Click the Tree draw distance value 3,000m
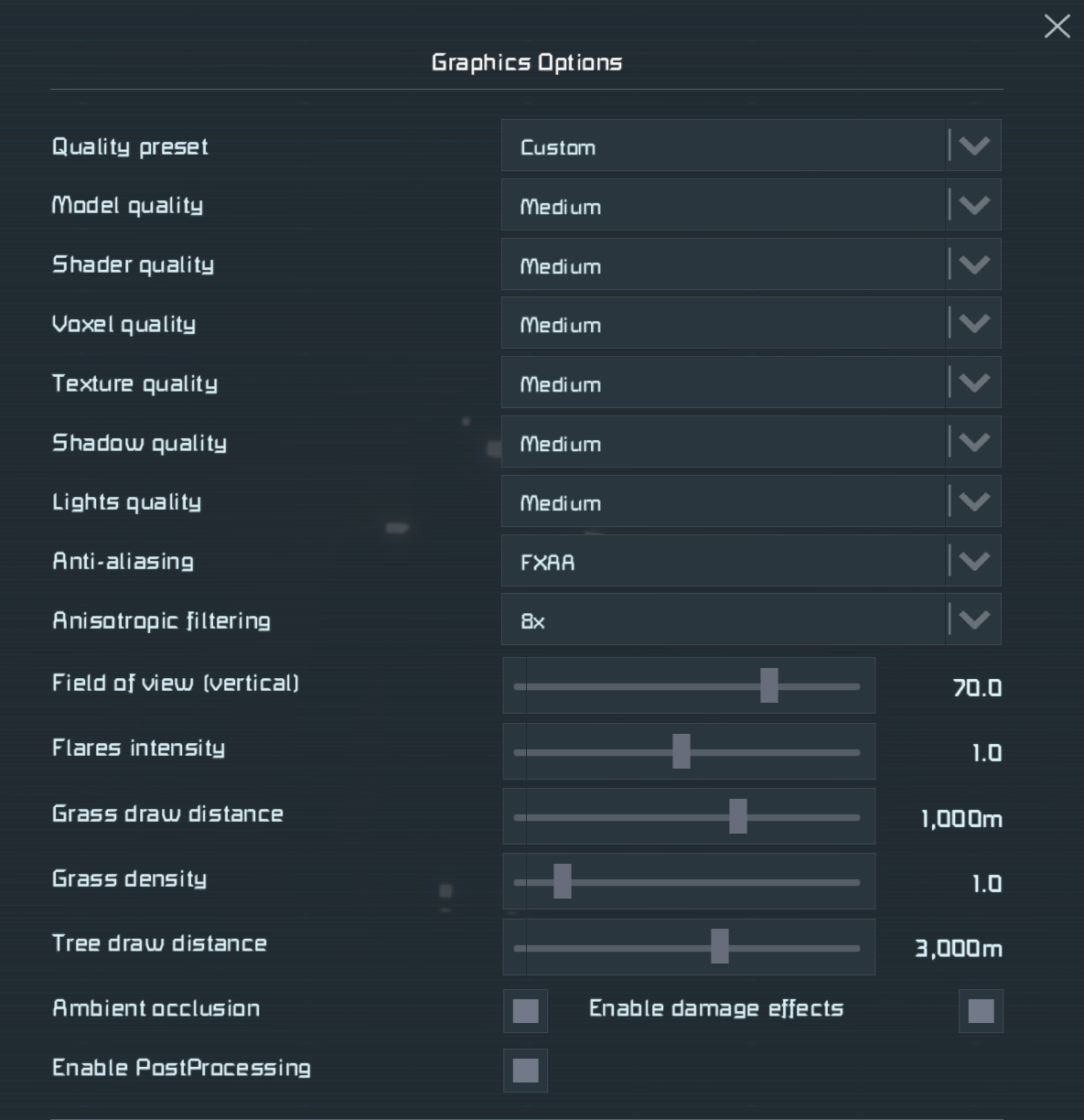 (x=958, y=948)
